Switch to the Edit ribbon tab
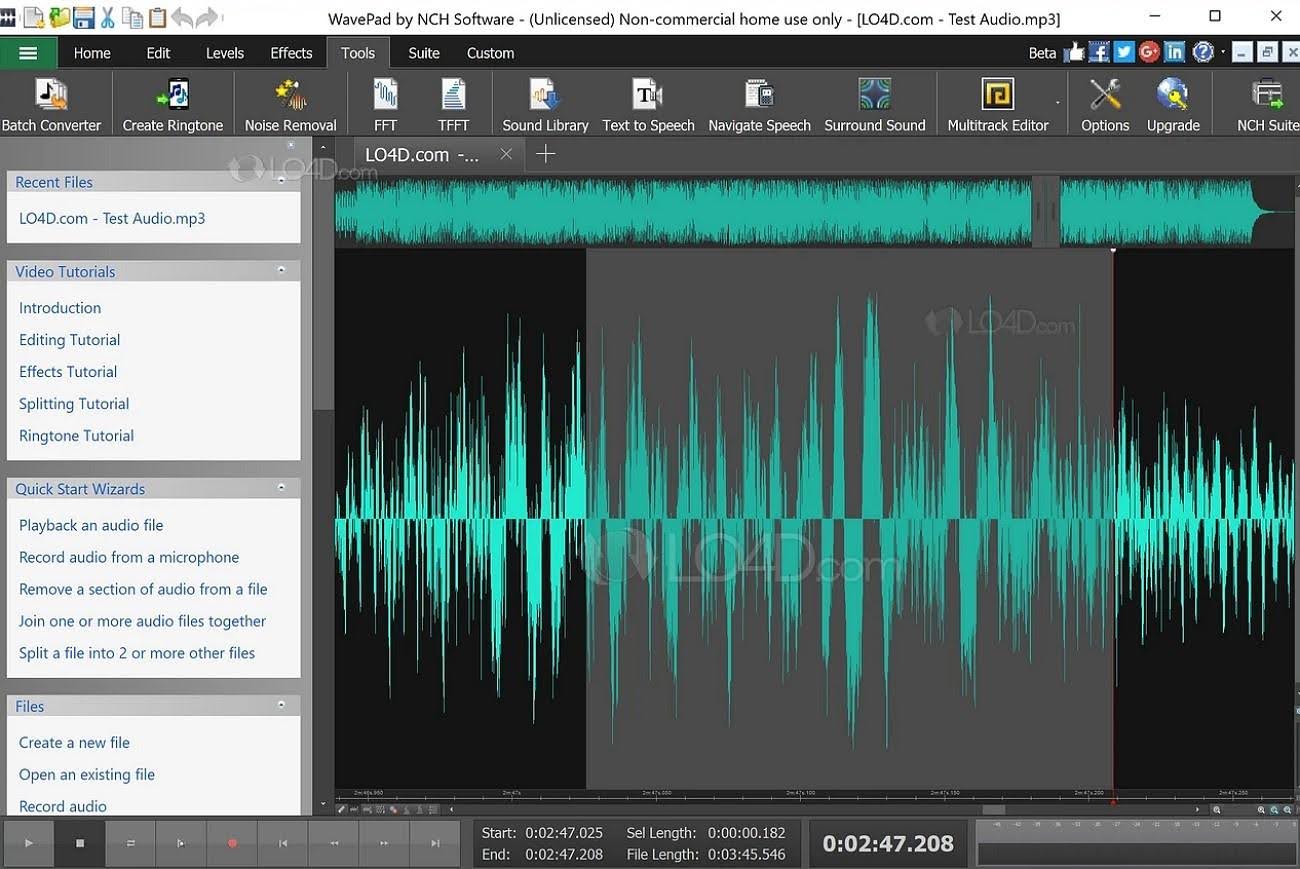Viewport: 1300px width, 869px height. [x=158, y=53]
